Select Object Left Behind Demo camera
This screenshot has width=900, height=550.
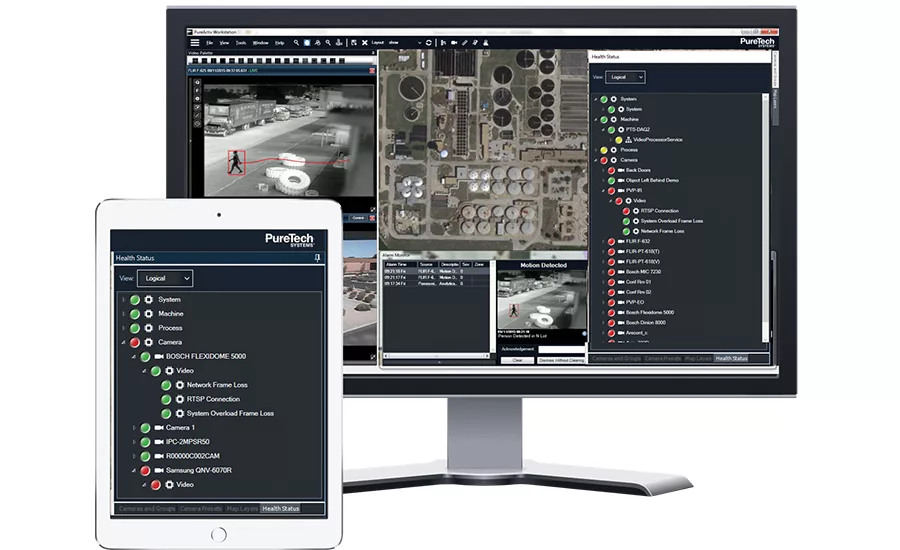(x=652, y=180)
